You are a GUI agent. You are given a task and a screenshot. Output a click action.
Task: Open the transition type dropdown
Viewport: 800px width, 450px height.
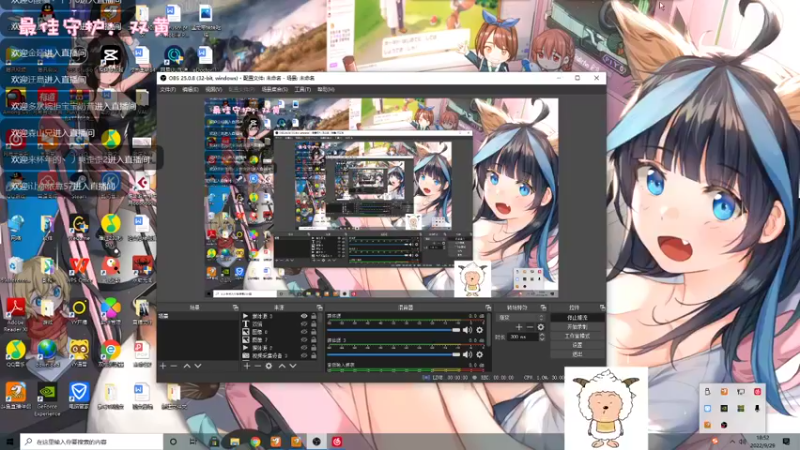click(x=520, y=317)
